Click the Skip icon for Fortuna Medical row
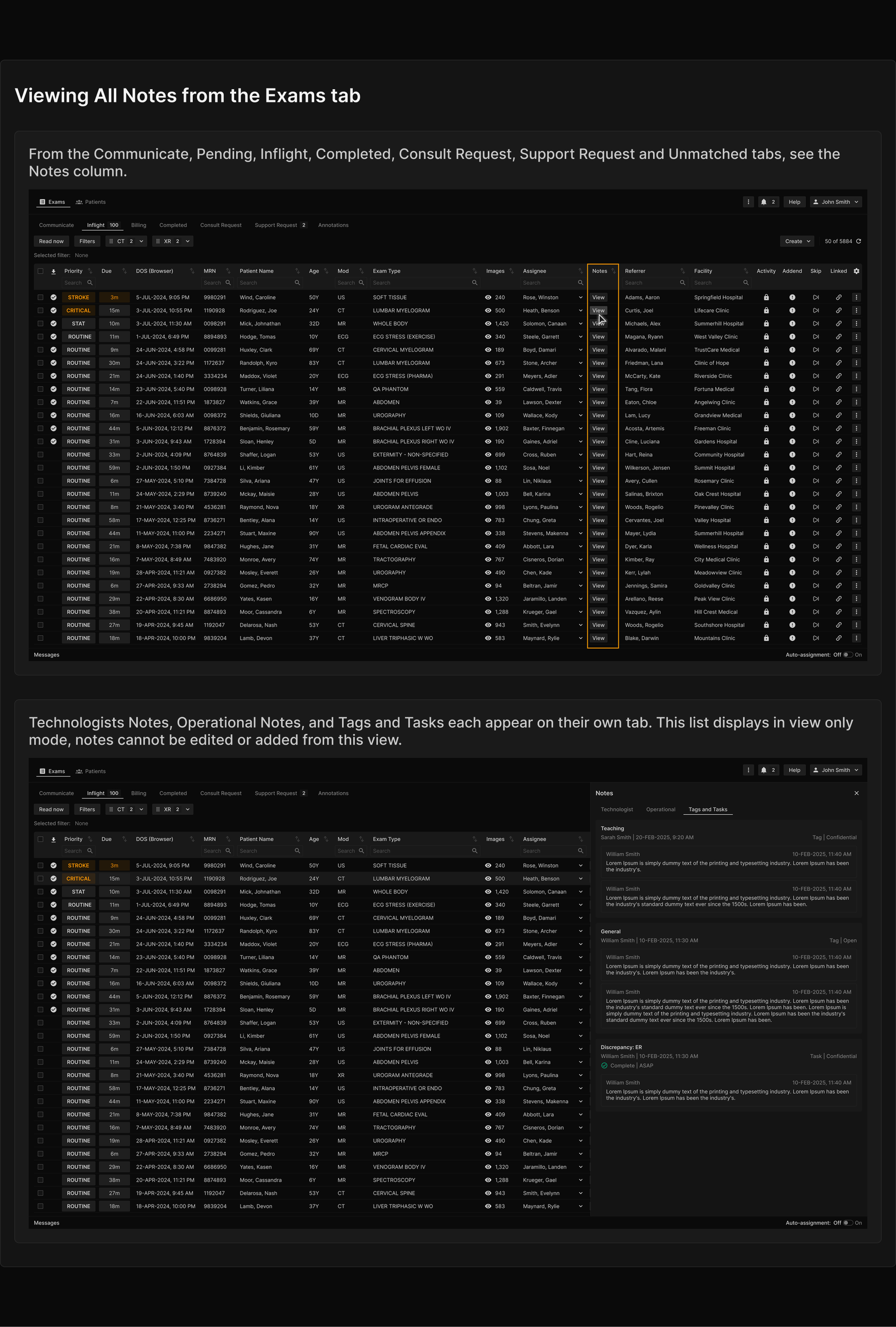Image resolution: width=896 pixels, height=1327 pixels. click(x=816, y=389)
